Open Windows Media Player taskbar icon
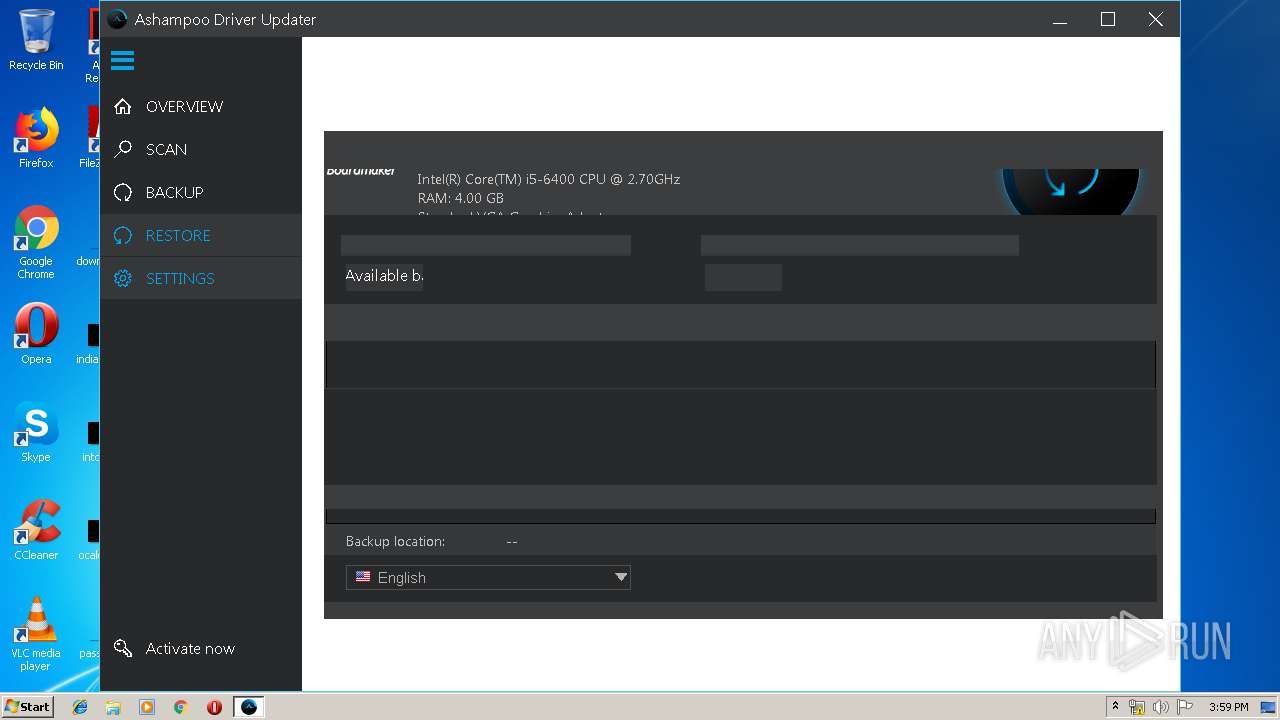This screenshot has height=720, width=1280. 147,707
